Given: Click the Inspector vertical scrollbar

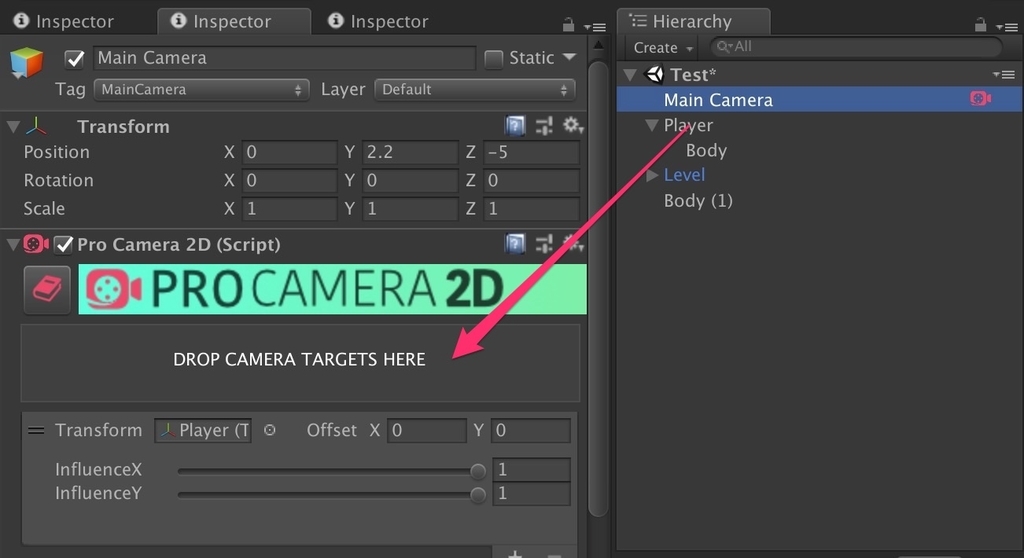Looking at the screenshot, I should pos(598,289).
